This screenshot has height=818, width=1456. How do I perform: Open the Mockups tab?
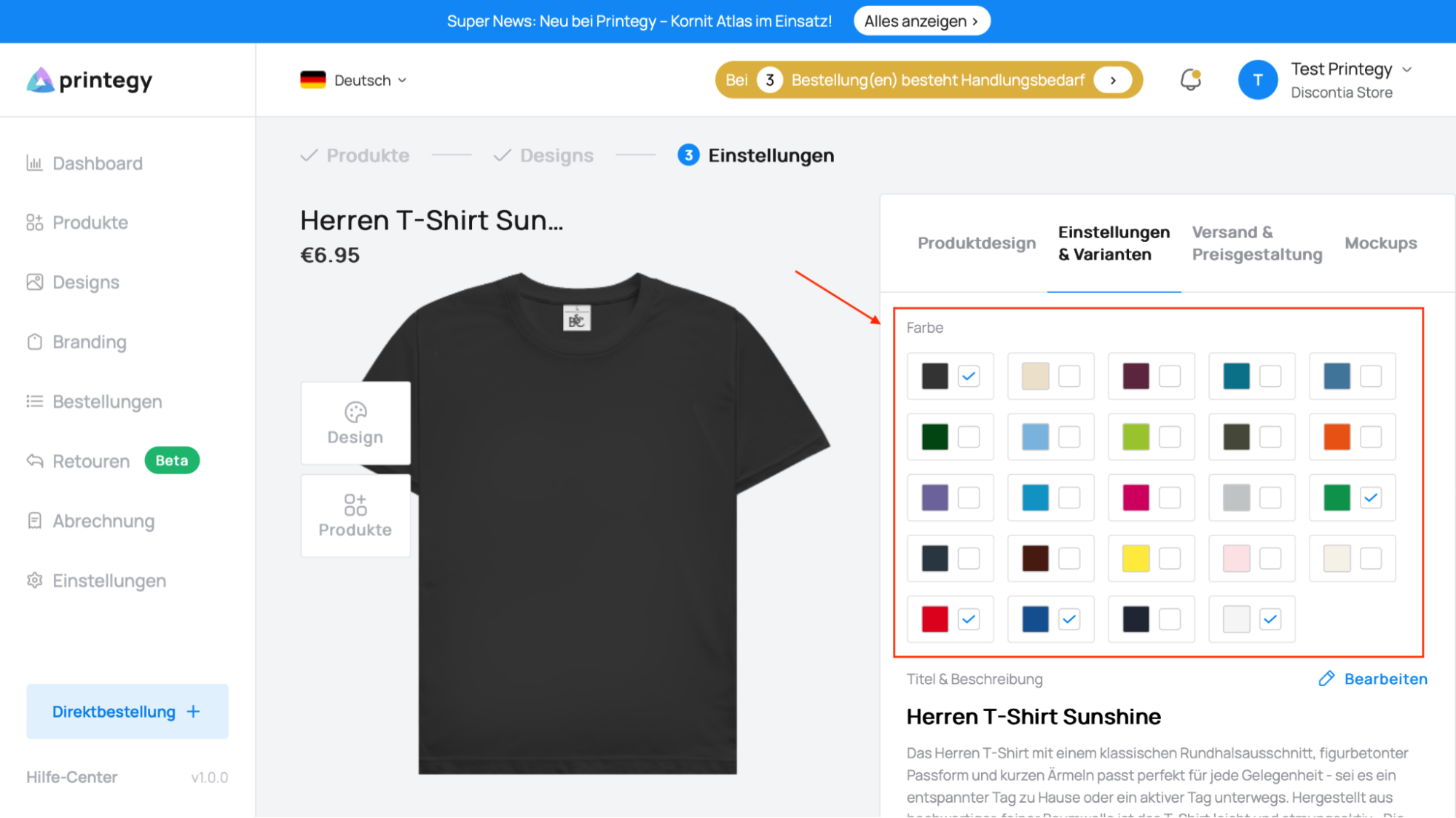(x=1380, y=243)
